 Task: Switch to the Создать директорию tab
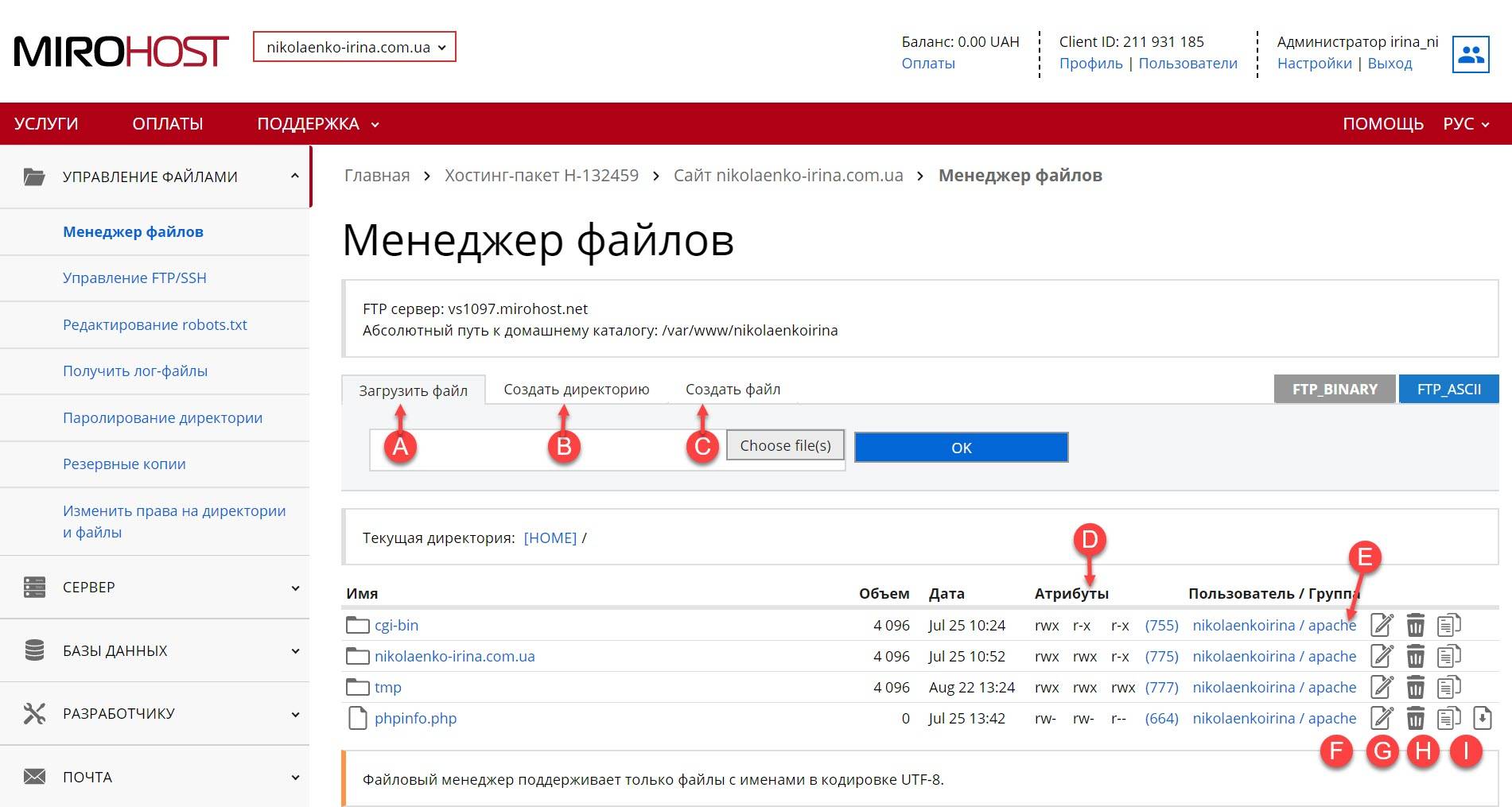tap(577, 390)
